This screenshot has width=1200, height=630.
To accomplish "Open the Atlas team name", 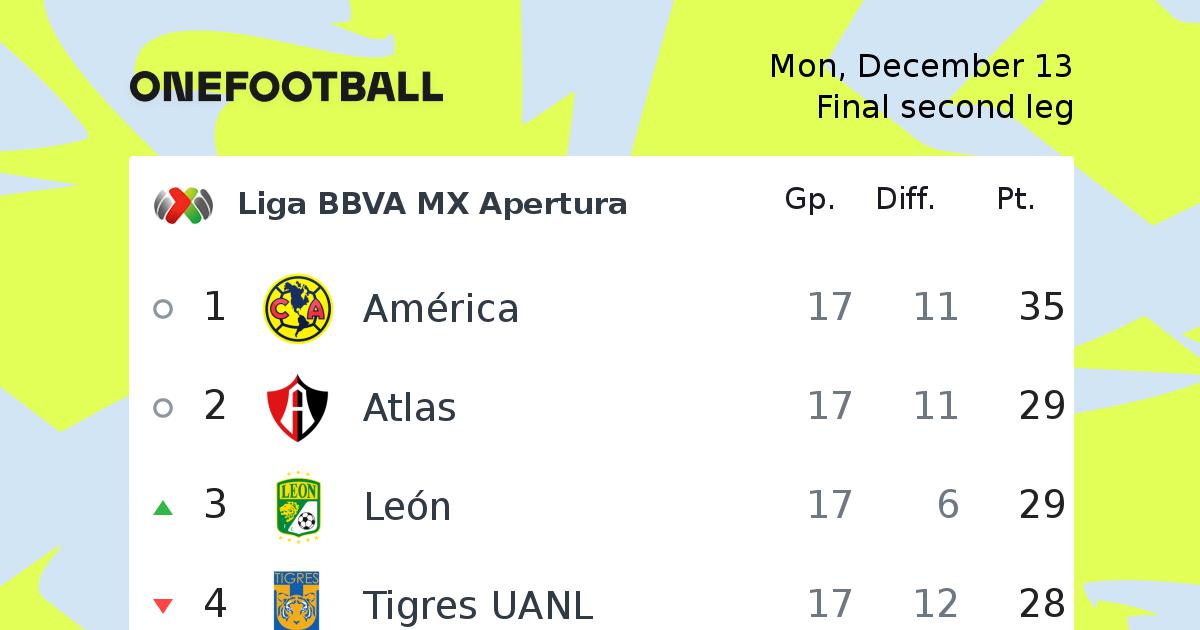I will tap(409, 407).
